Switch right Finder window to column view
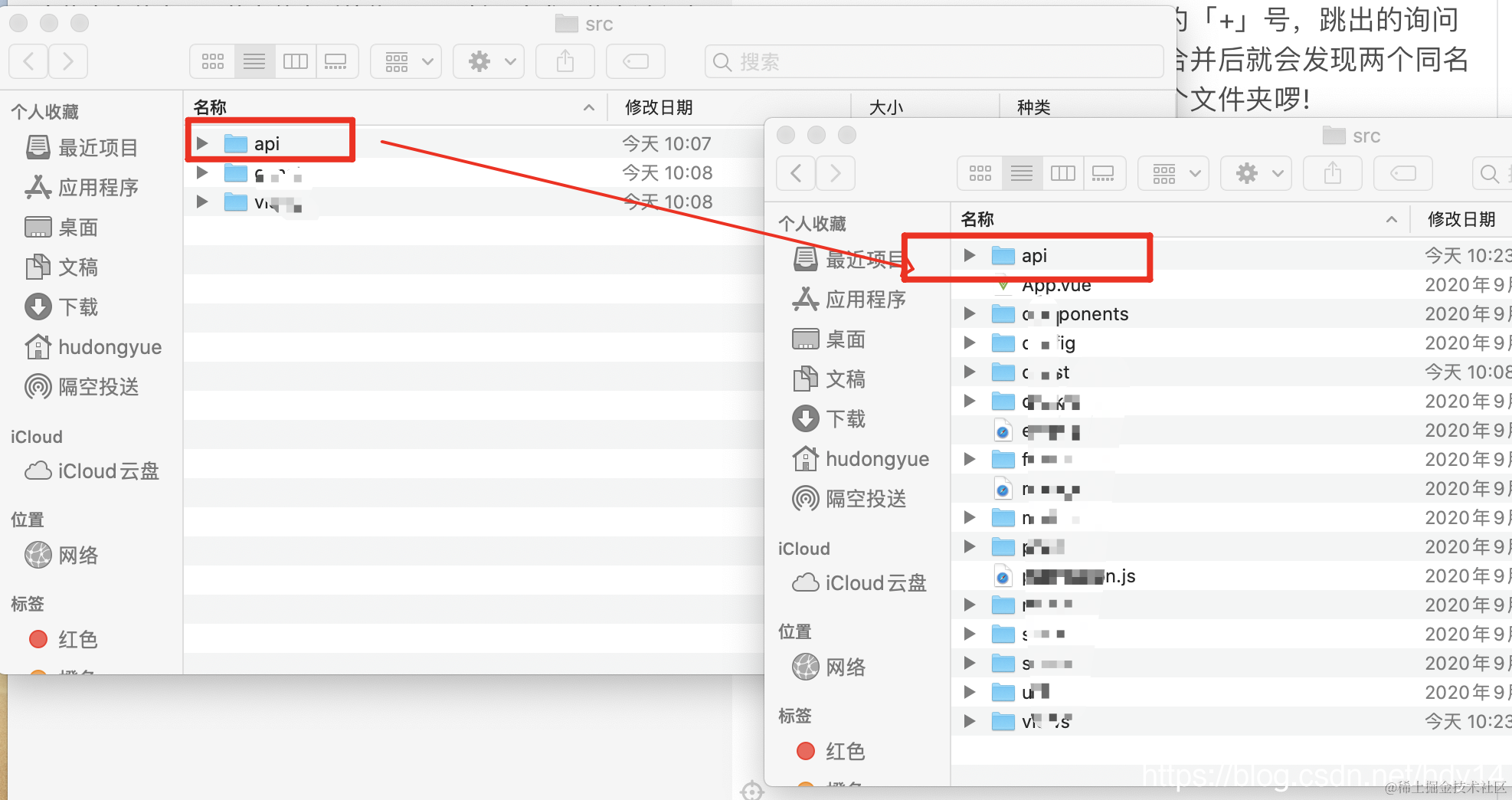The width and height of the screenshot is (1512, 800). point(1063,173)
